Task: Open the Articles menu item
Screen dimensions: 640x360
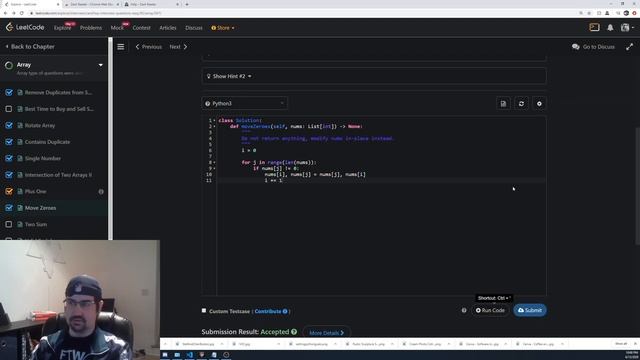Action: 168,28
